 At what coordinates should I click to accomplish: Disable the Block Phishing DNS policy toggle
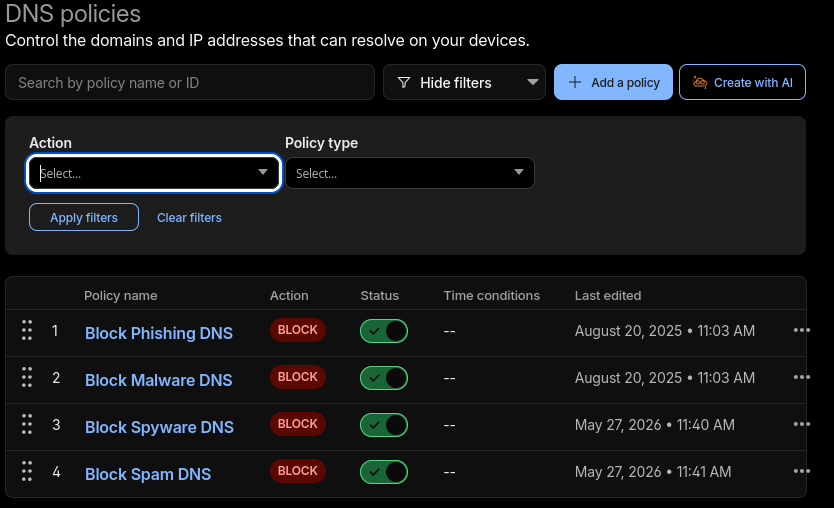coord(384,331)
